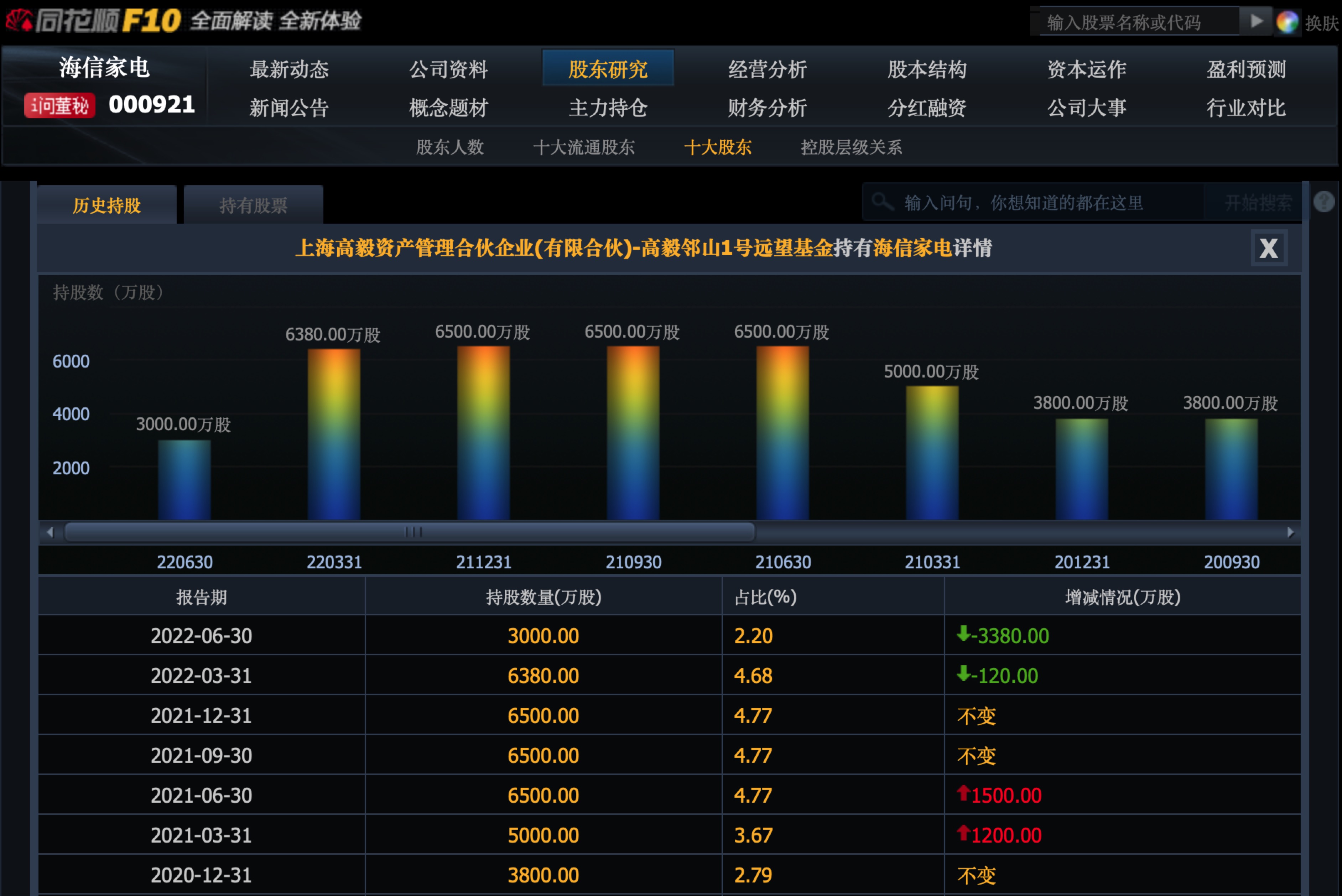Click the 210331 bar showing 5000.00万股
The width and height of the screenshot is (1342, 896).
coord(932,453)
